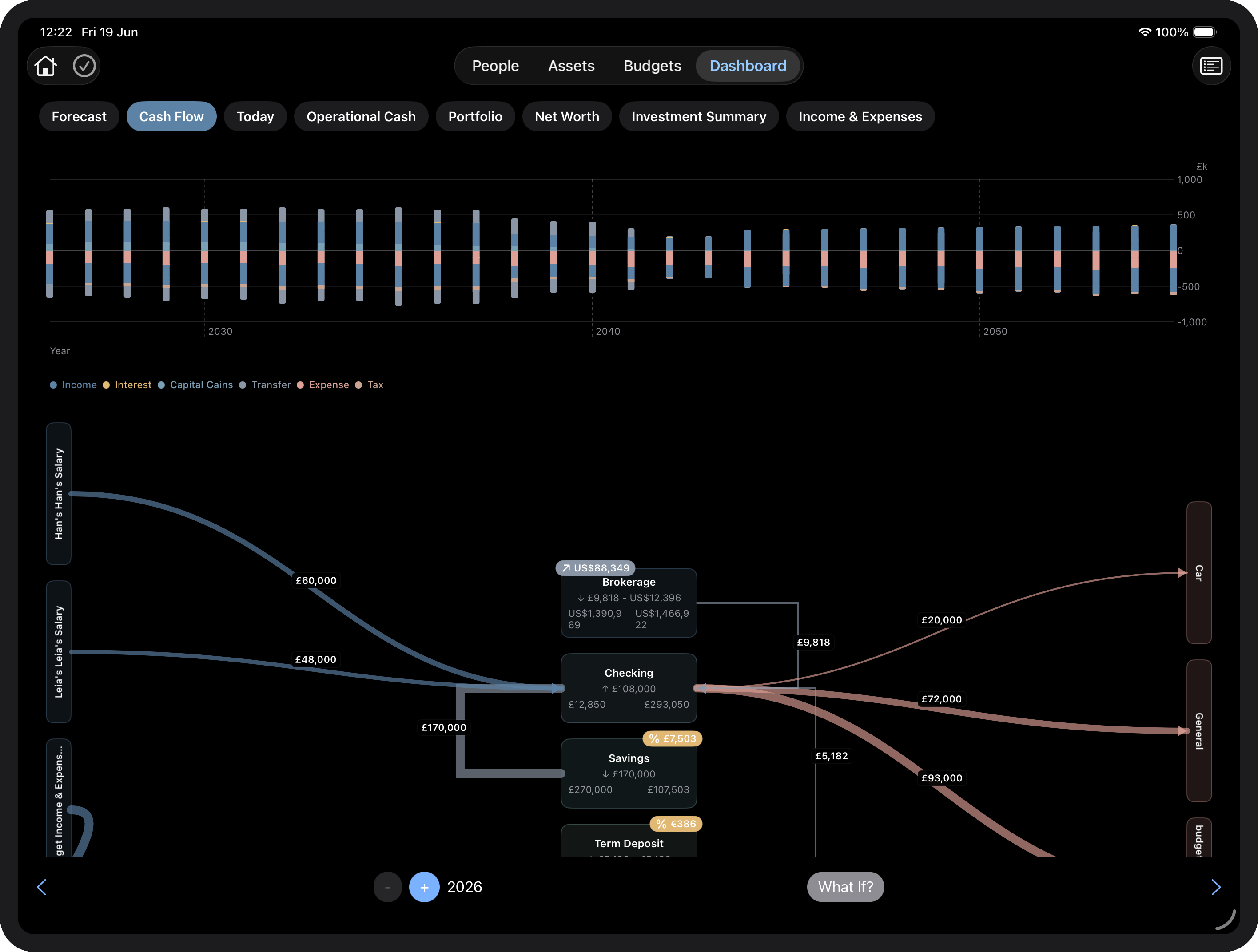Open the Forecast view
This screenshot has width=1258, height=952.
pyautogui.click(x=79, y=116)
